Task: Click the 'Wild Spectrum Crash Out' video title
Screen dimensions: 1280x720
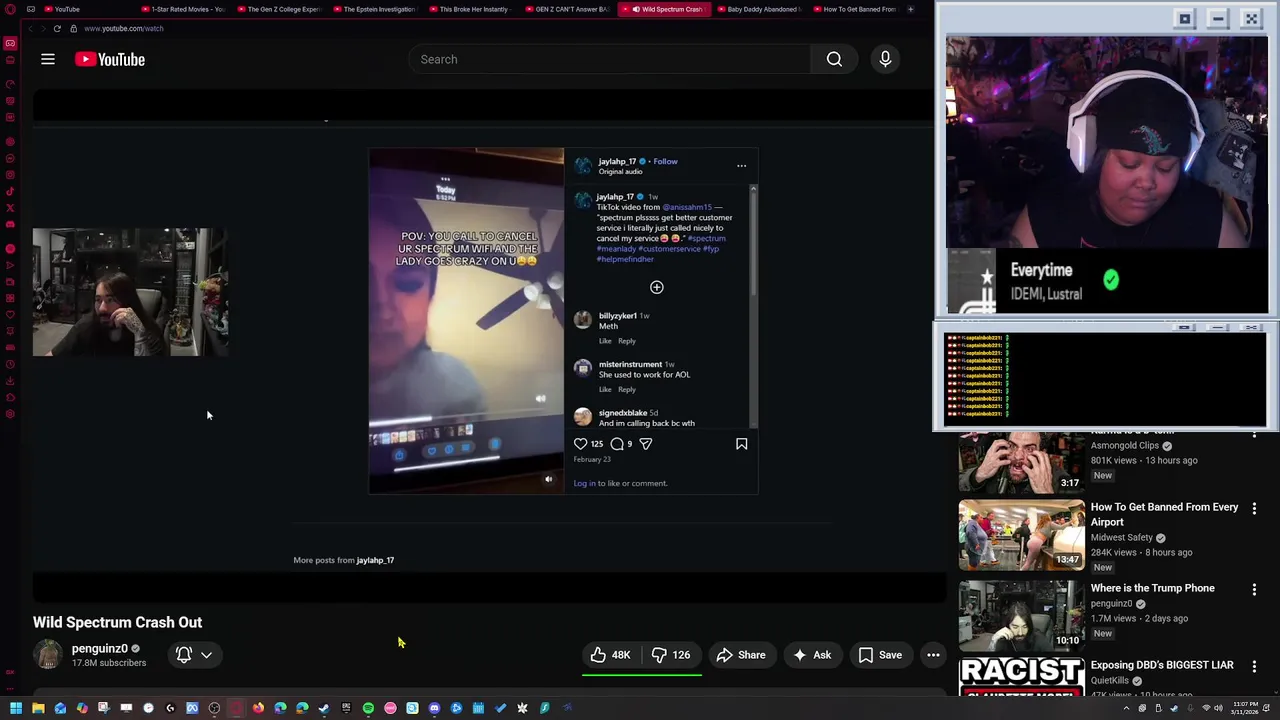Action: click(117, 622)
